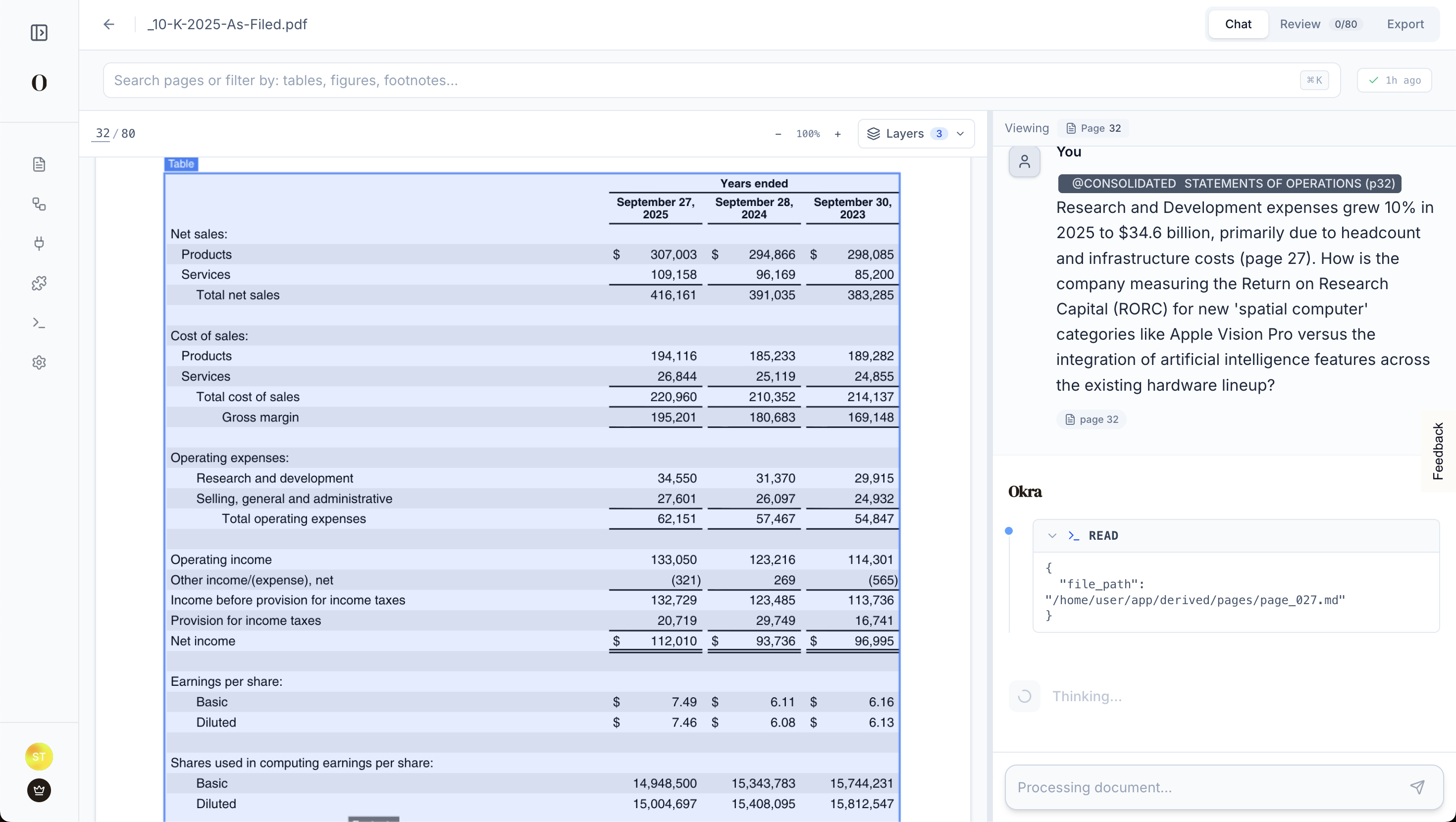This screenshot has width=1456, height=822.
Task: Focus the search pages input field
Action: (701, 80)
